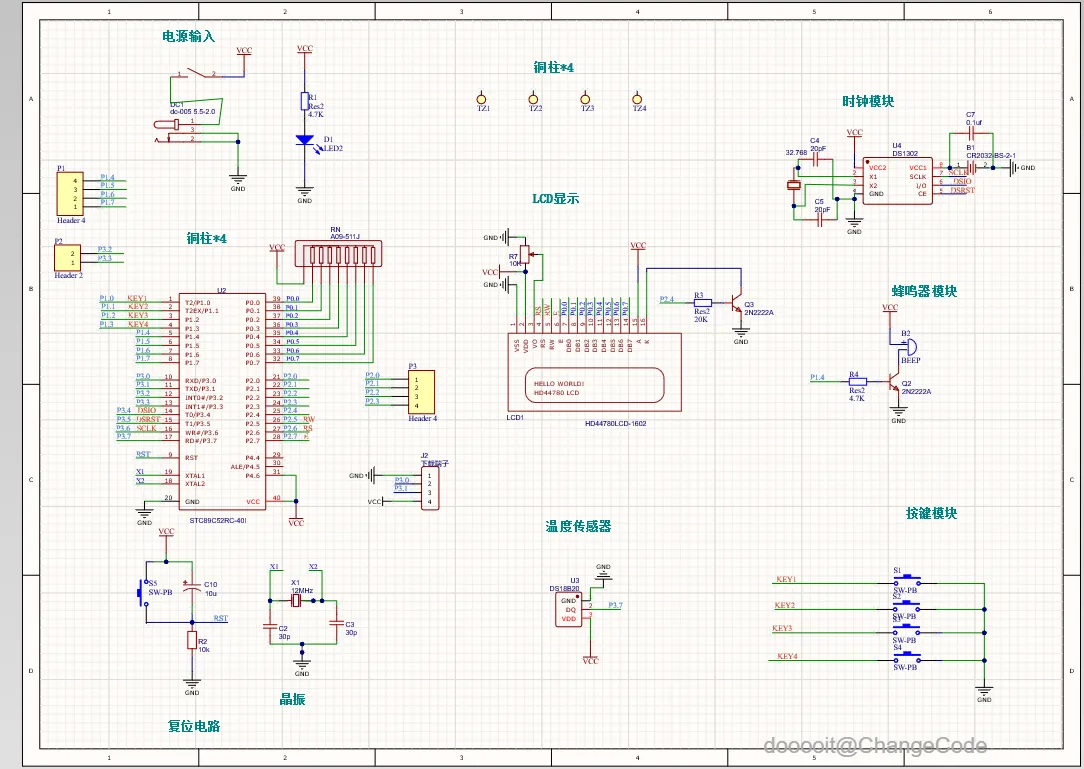The height and width of the screenshot is (769, 1084).
Task: Click the '按键模块' section title
Action: (932, 513)
